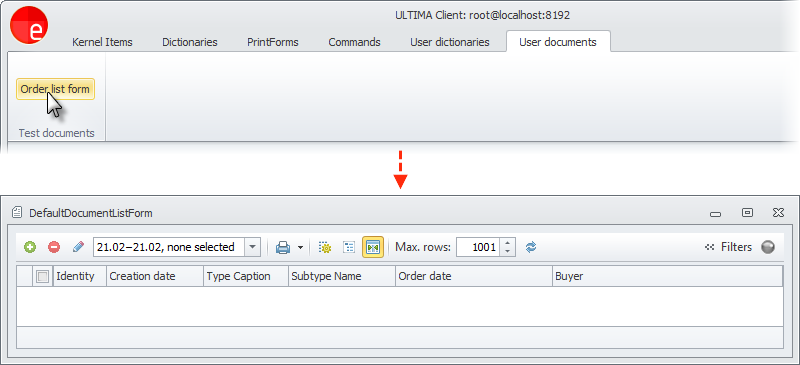Click the green add document icon

(x=30, y=248)
